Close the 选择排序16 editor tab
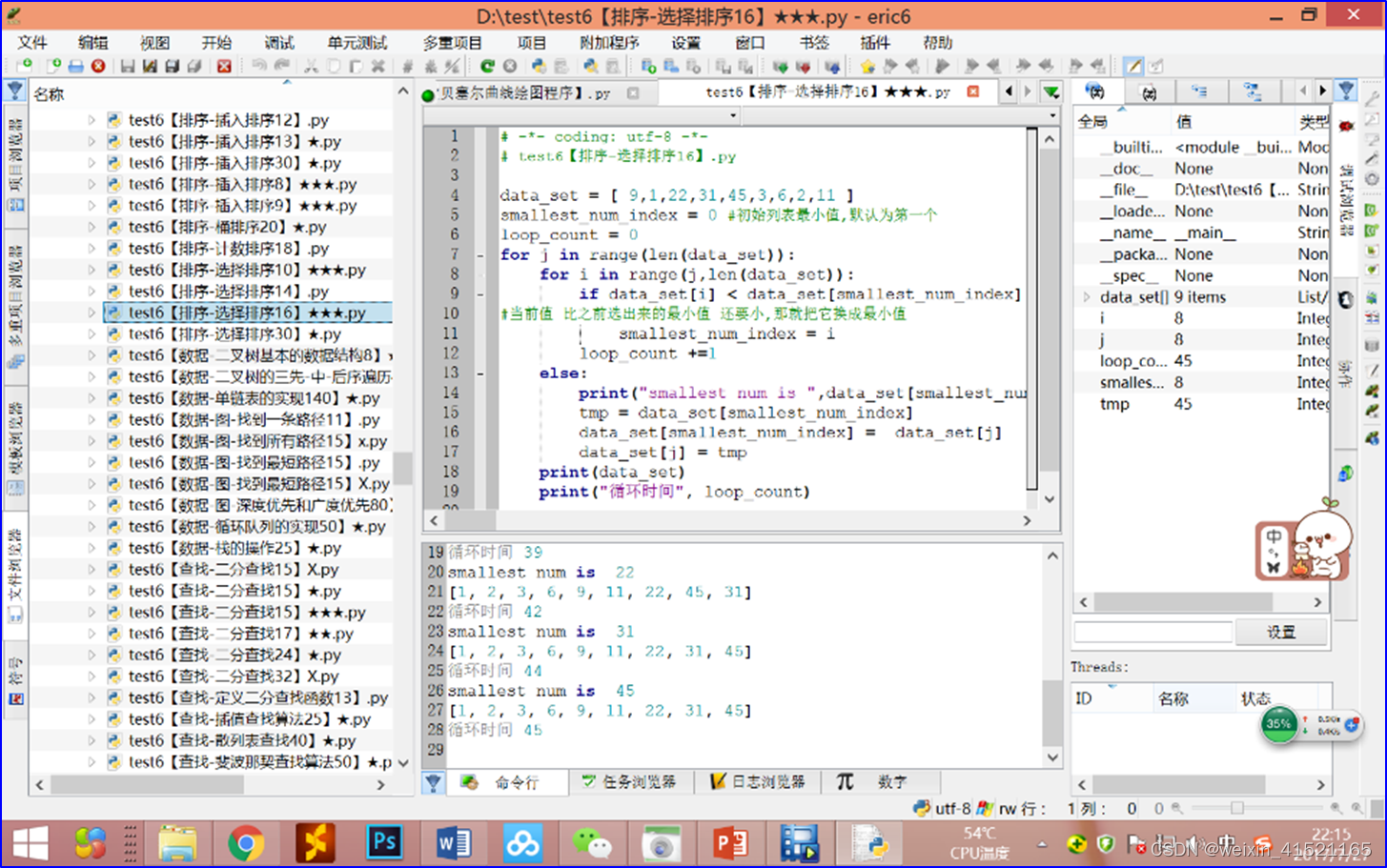Viewport: 1387px width, 868px height. (x=972, y=92)
